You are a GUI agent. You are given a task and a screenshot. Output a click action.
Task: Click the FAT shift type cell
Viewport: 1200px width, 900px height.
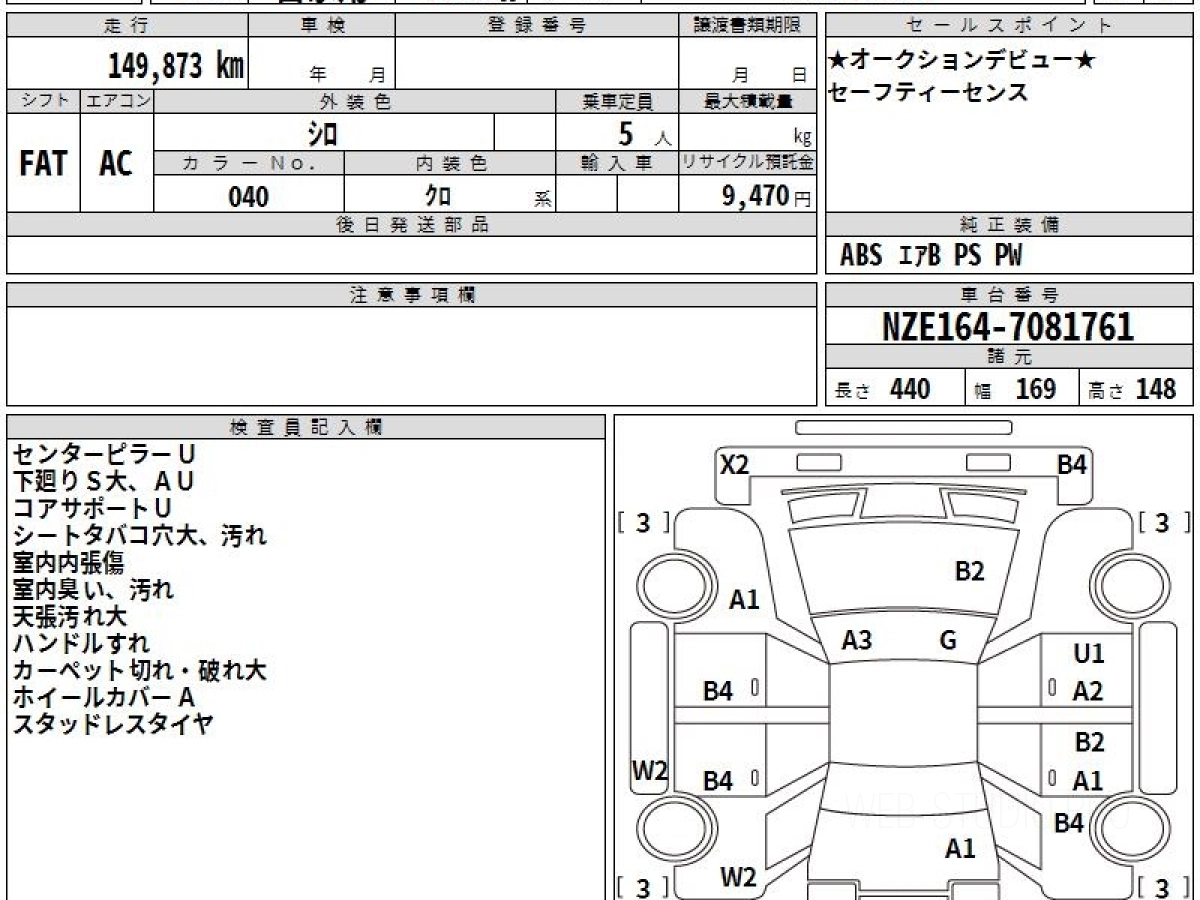[43, 163]
